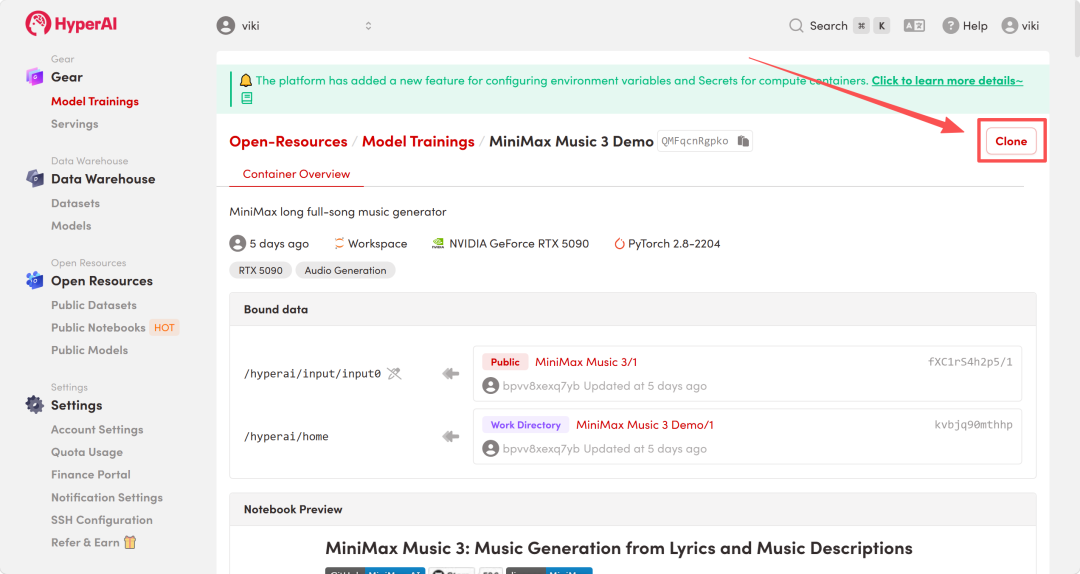Click the search magnifier icon
Image resolution: width=1080 pixels, height=574 pixels.
click(796, 25)
